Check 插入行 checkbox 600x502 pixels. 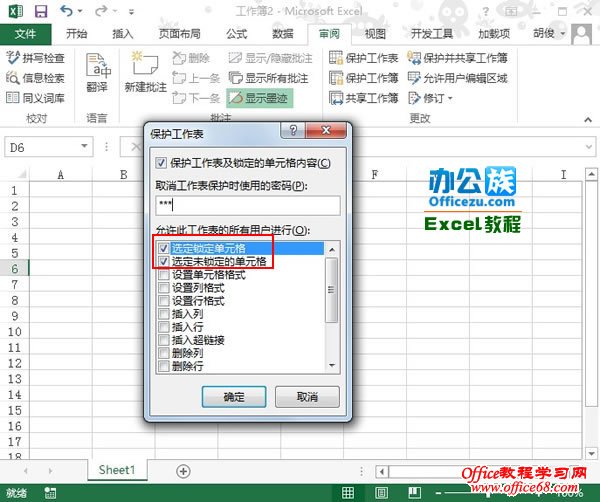164,327
